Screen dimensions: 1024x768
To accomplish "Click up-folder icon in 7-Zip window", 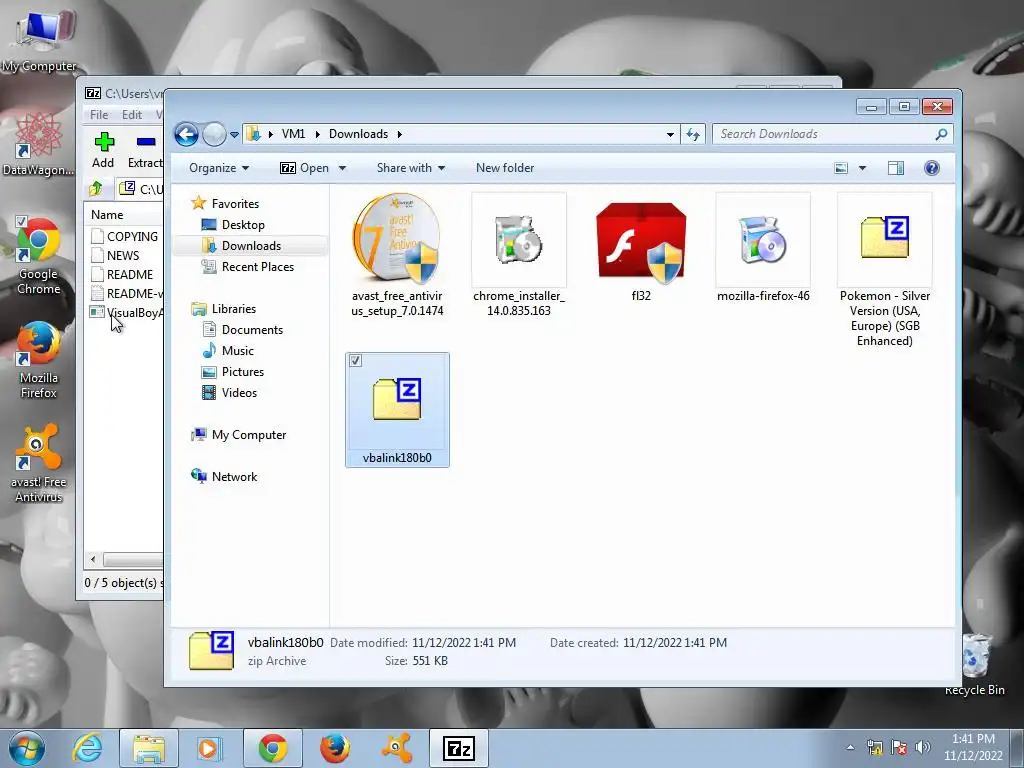I will [96, 189].
